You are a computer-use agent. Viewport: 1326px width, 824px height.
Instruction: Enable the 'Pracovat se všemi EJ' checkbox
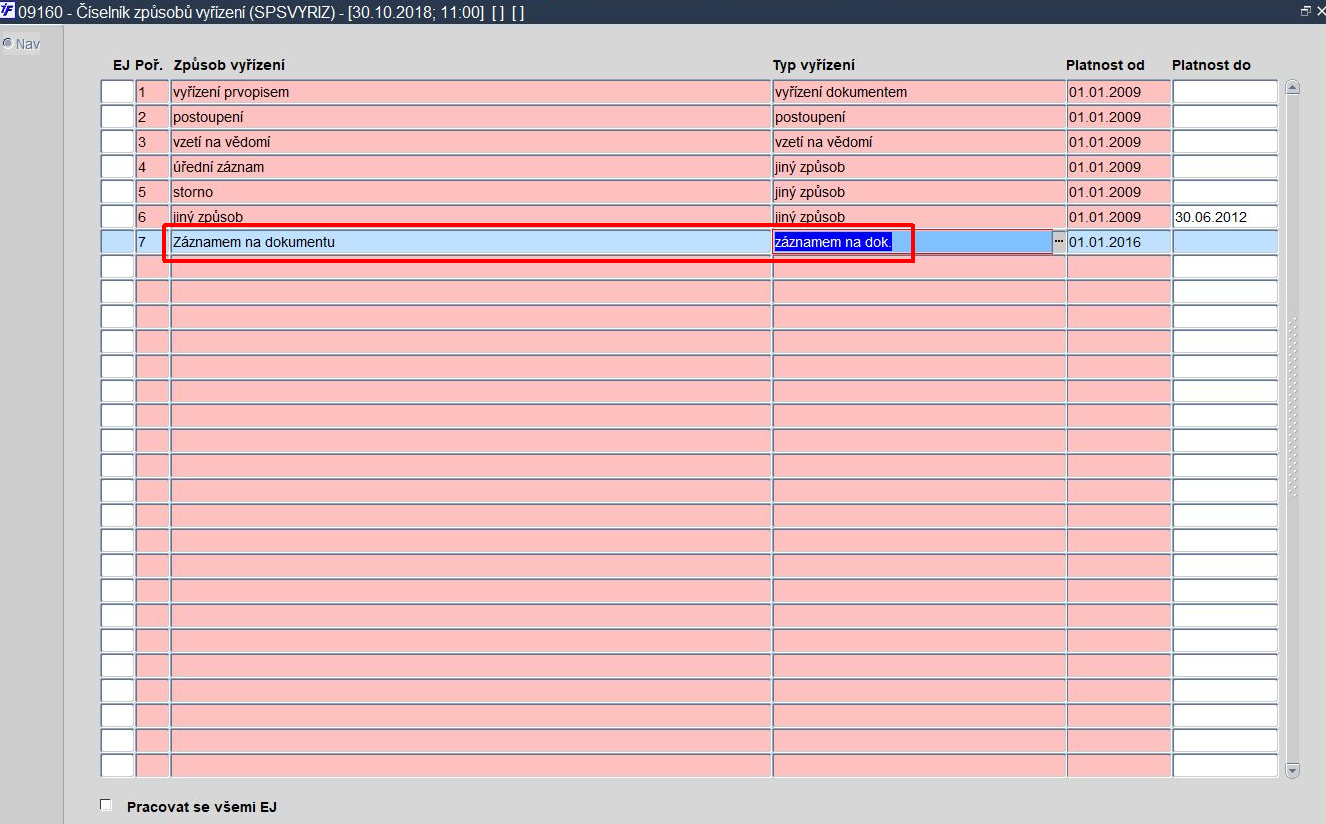click(106, 805)
